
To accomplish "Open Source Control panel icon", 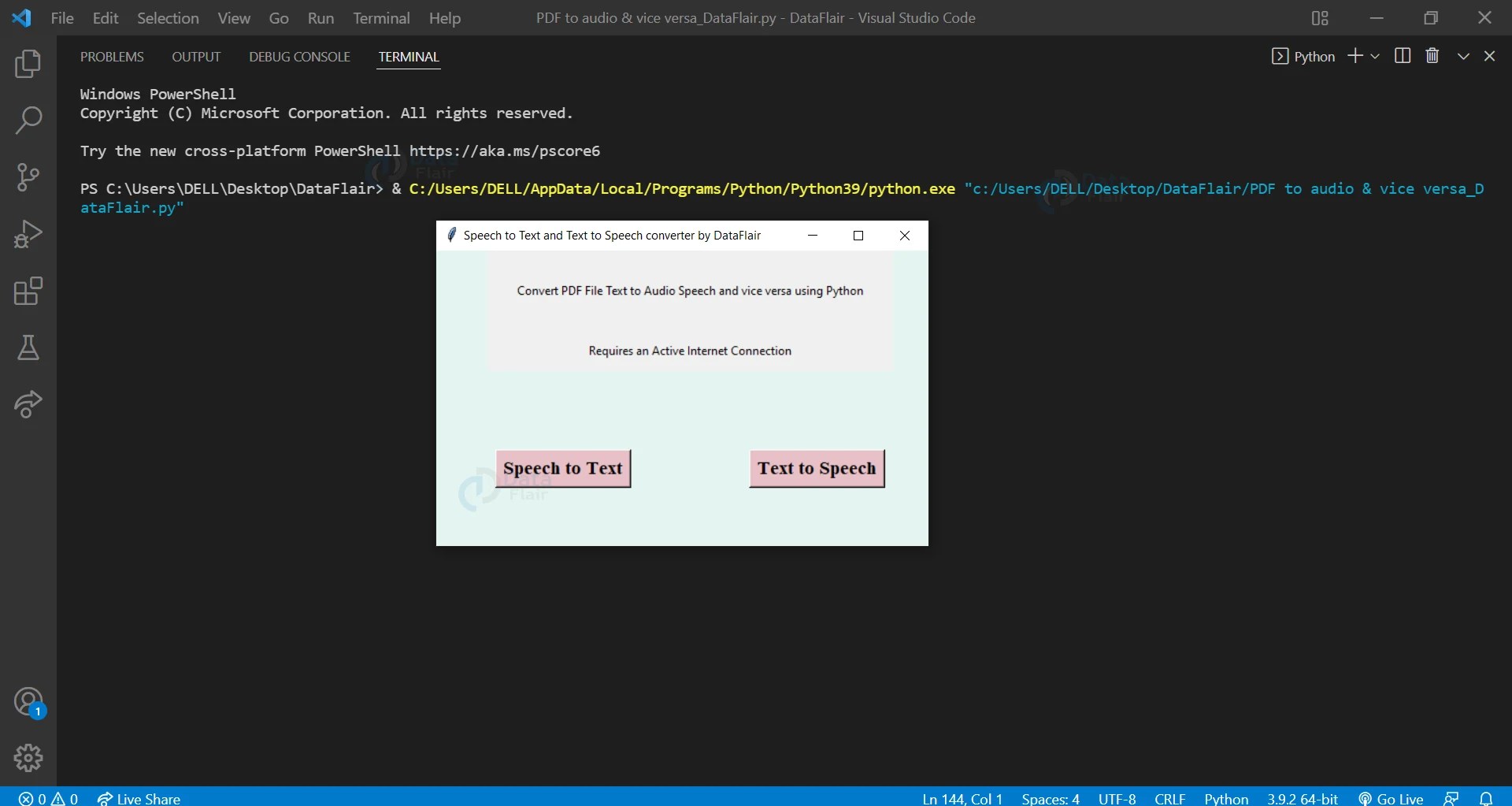I will (28, 176).
